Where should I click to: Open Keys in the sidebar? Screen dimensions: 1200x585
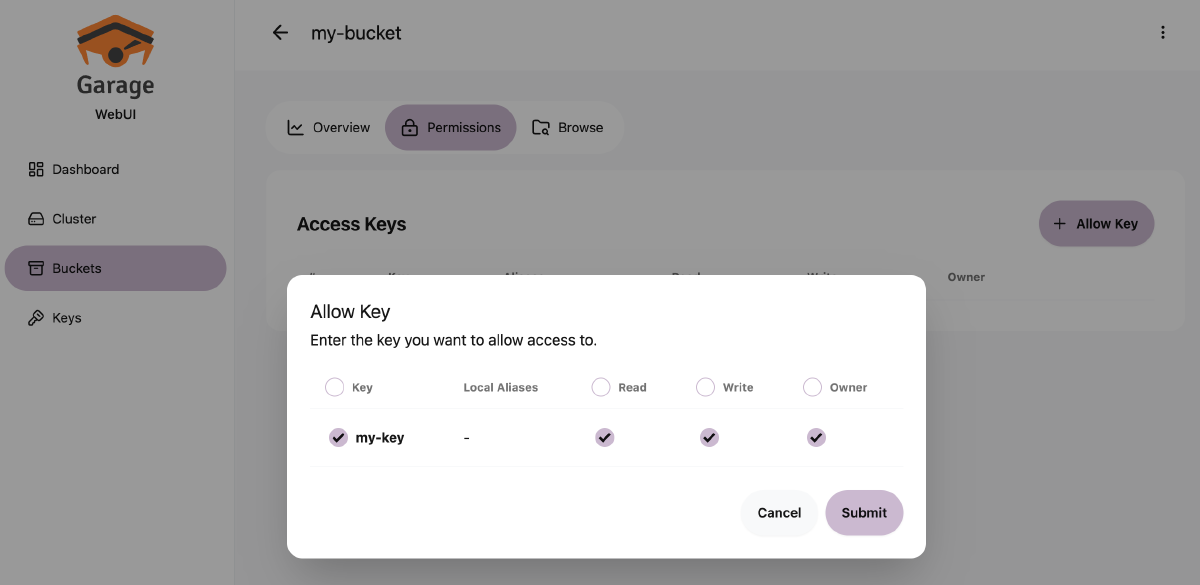click(x=116, y=318)
